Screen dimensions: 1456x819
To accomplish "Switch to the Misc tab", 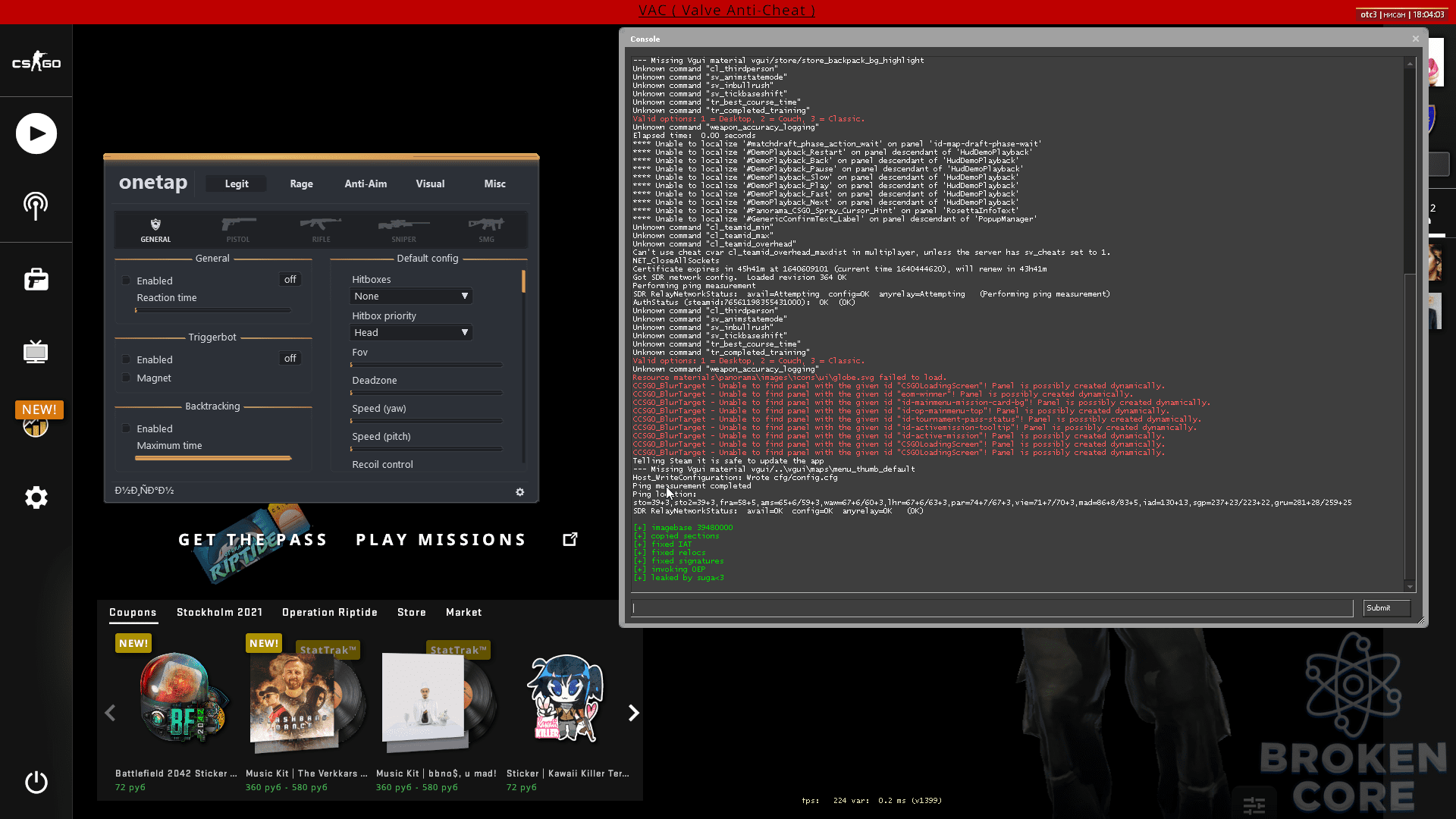I will click(494, 184).
